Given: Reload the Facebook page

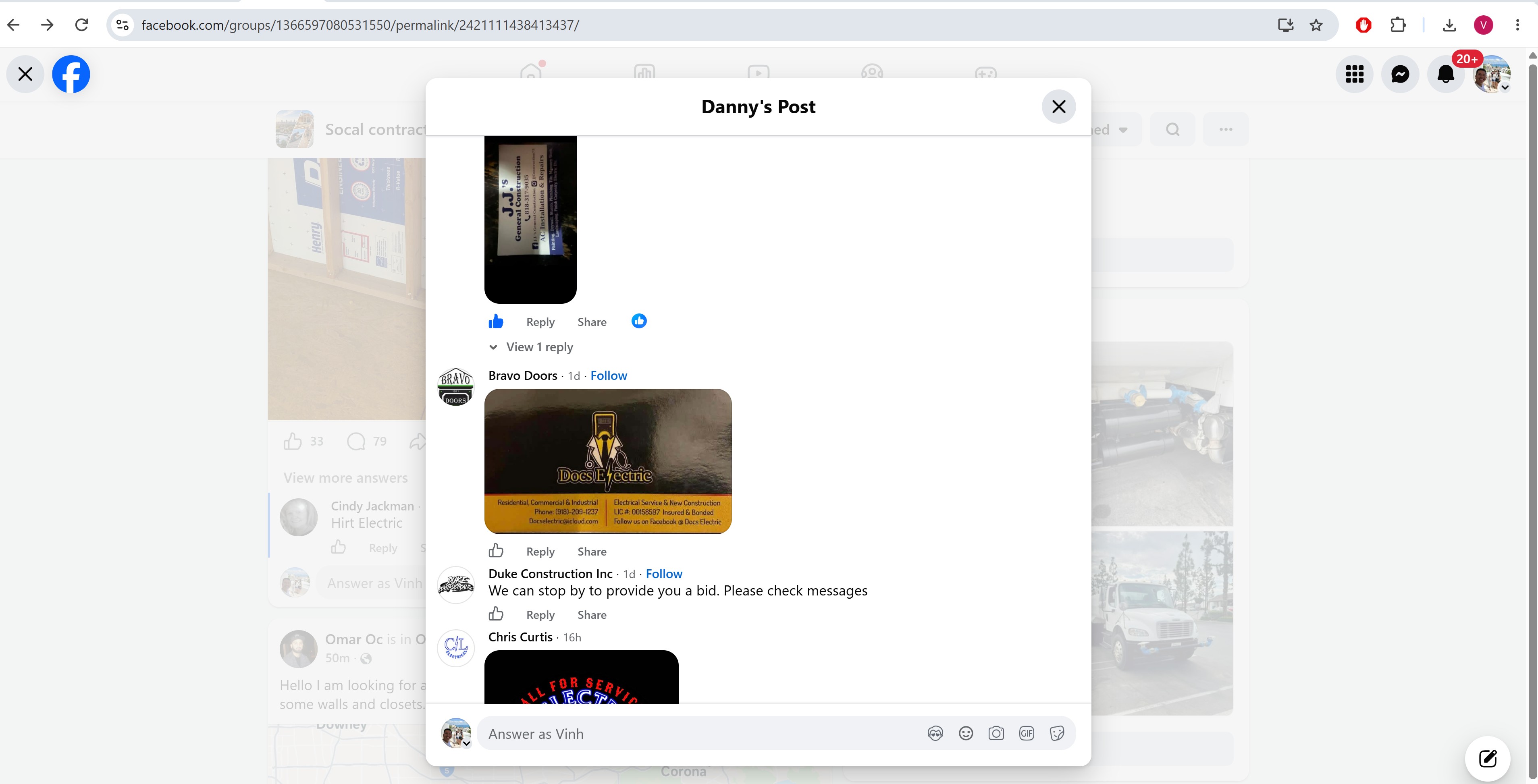Looking at the screenshot, I should coord(82,25).
